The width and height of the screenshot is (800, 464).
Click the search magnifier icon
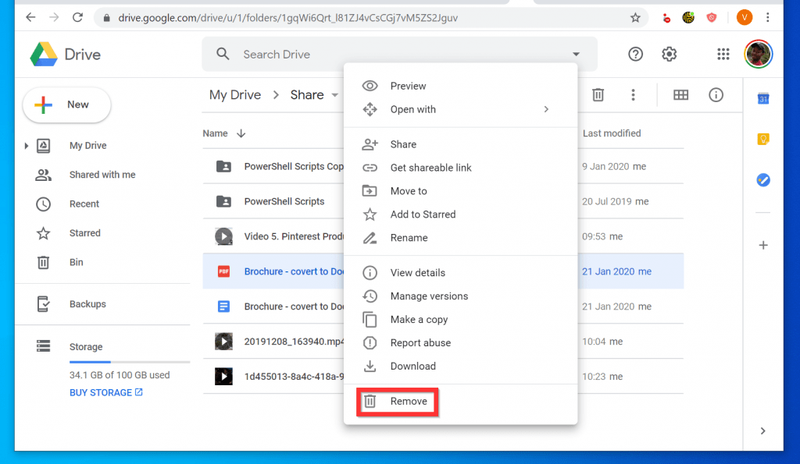[222, 54]
